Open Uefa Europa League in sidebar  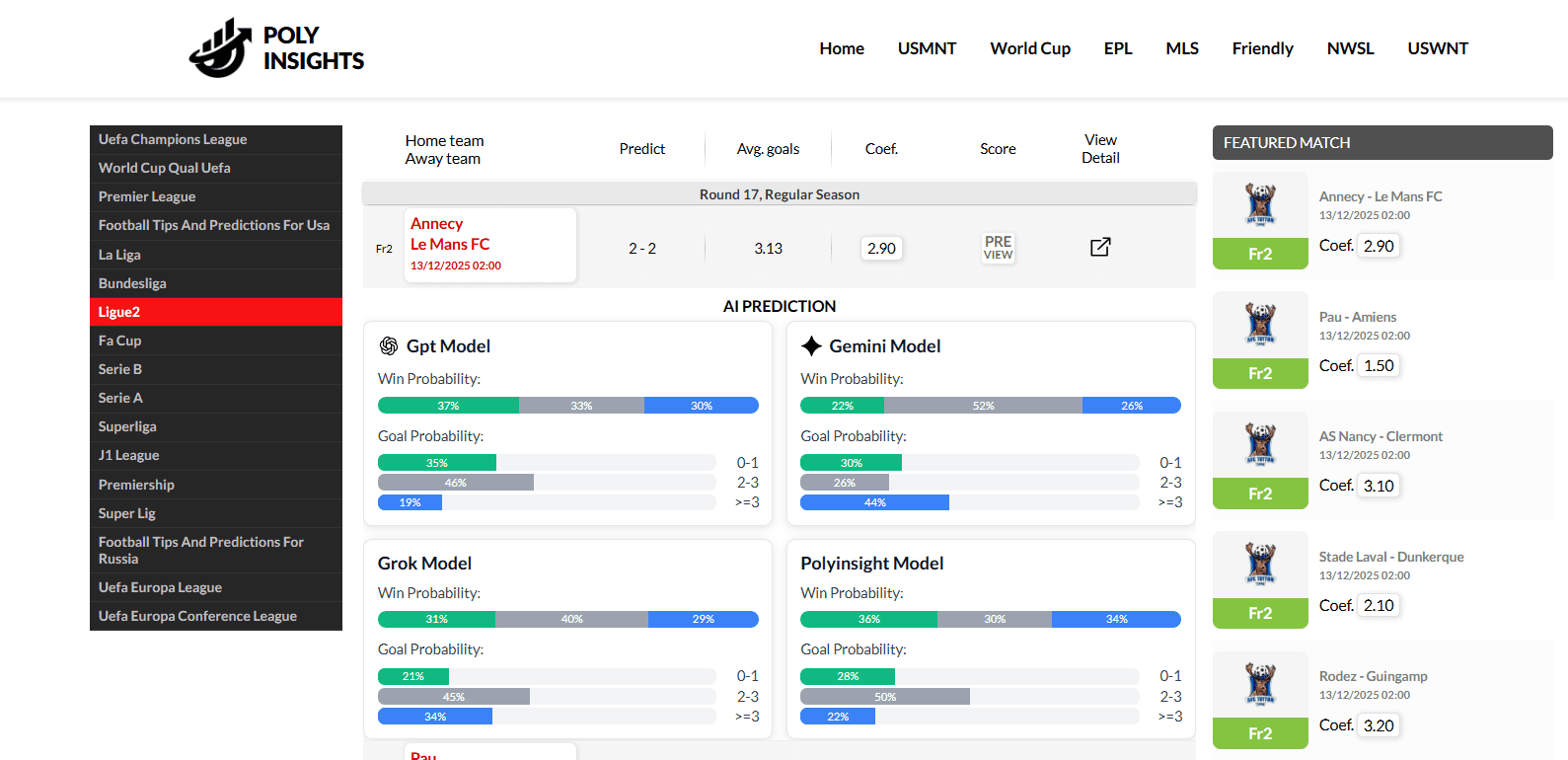coord(216,587)
